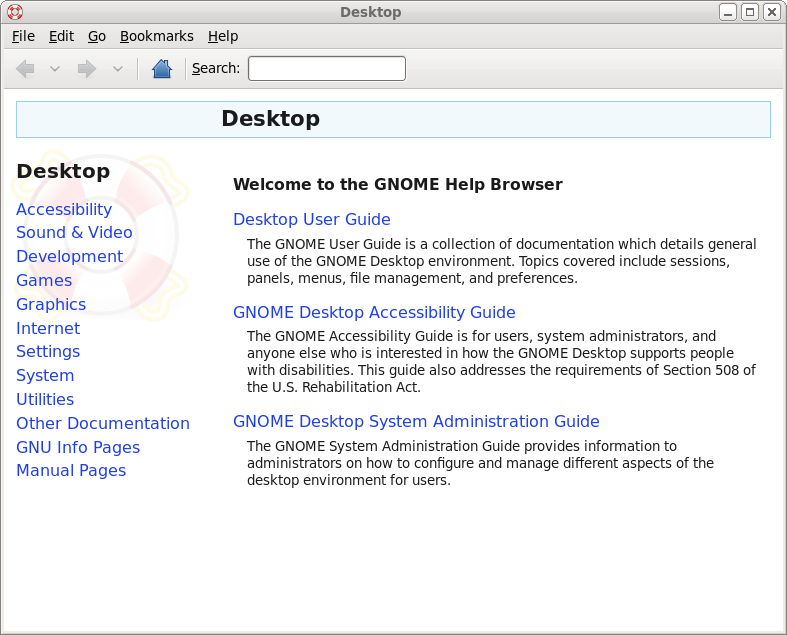Viewport: 787px width, 635px height.
Task: Open the Forward history dropdown arrow
Action: pos(117,69)
